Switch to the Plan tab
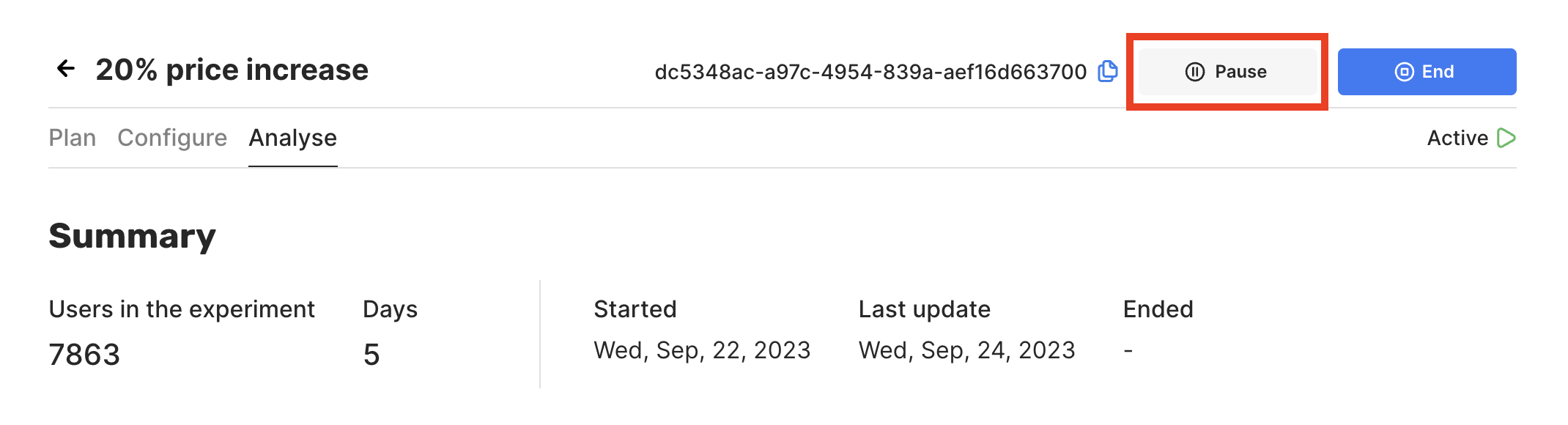This screenshot has width=1568, height=425. [73, 138]
